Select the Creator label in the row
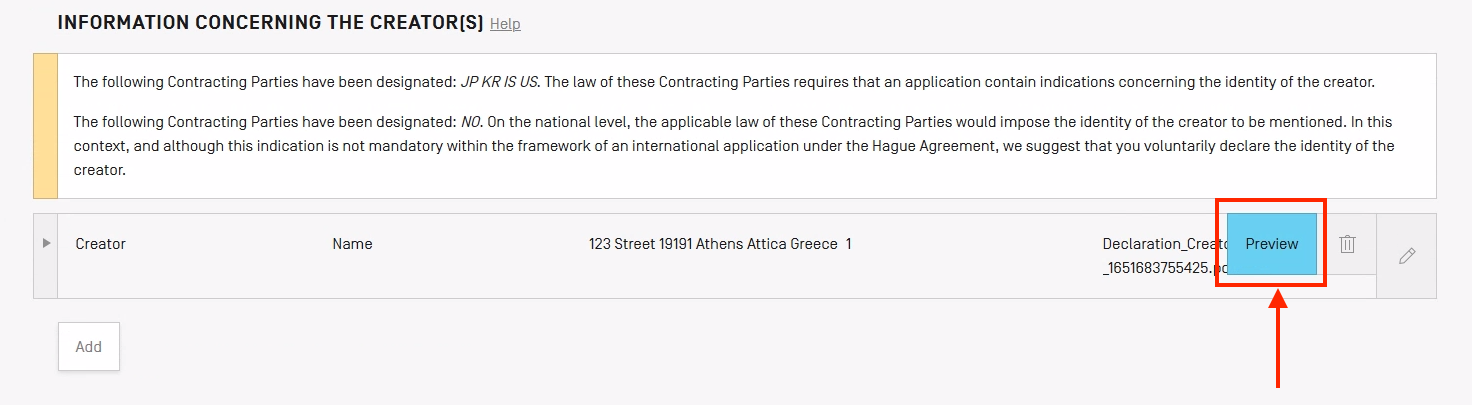 [x=101, y=244]
